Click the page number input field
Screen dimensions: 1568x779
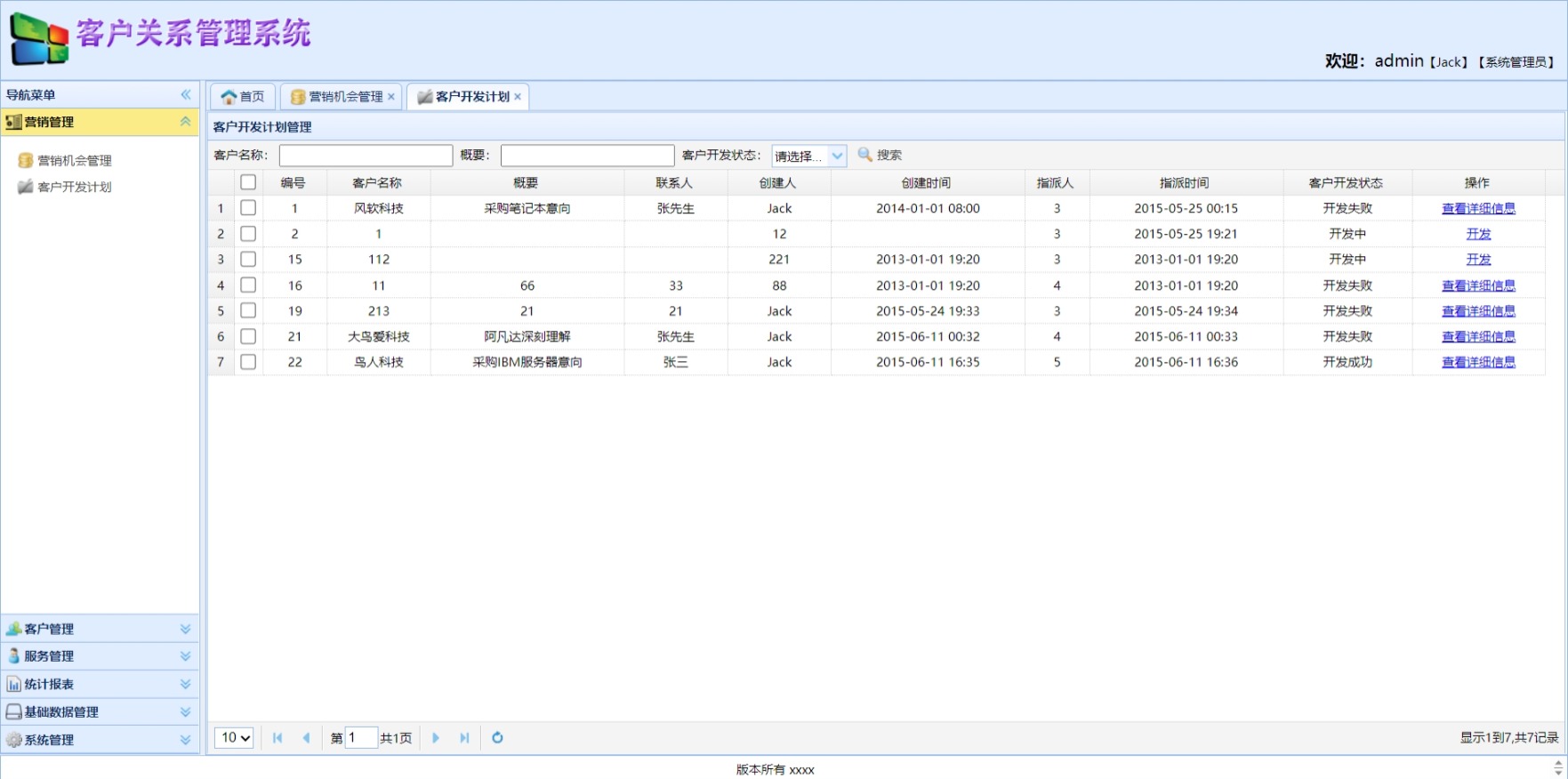[361, 737]
